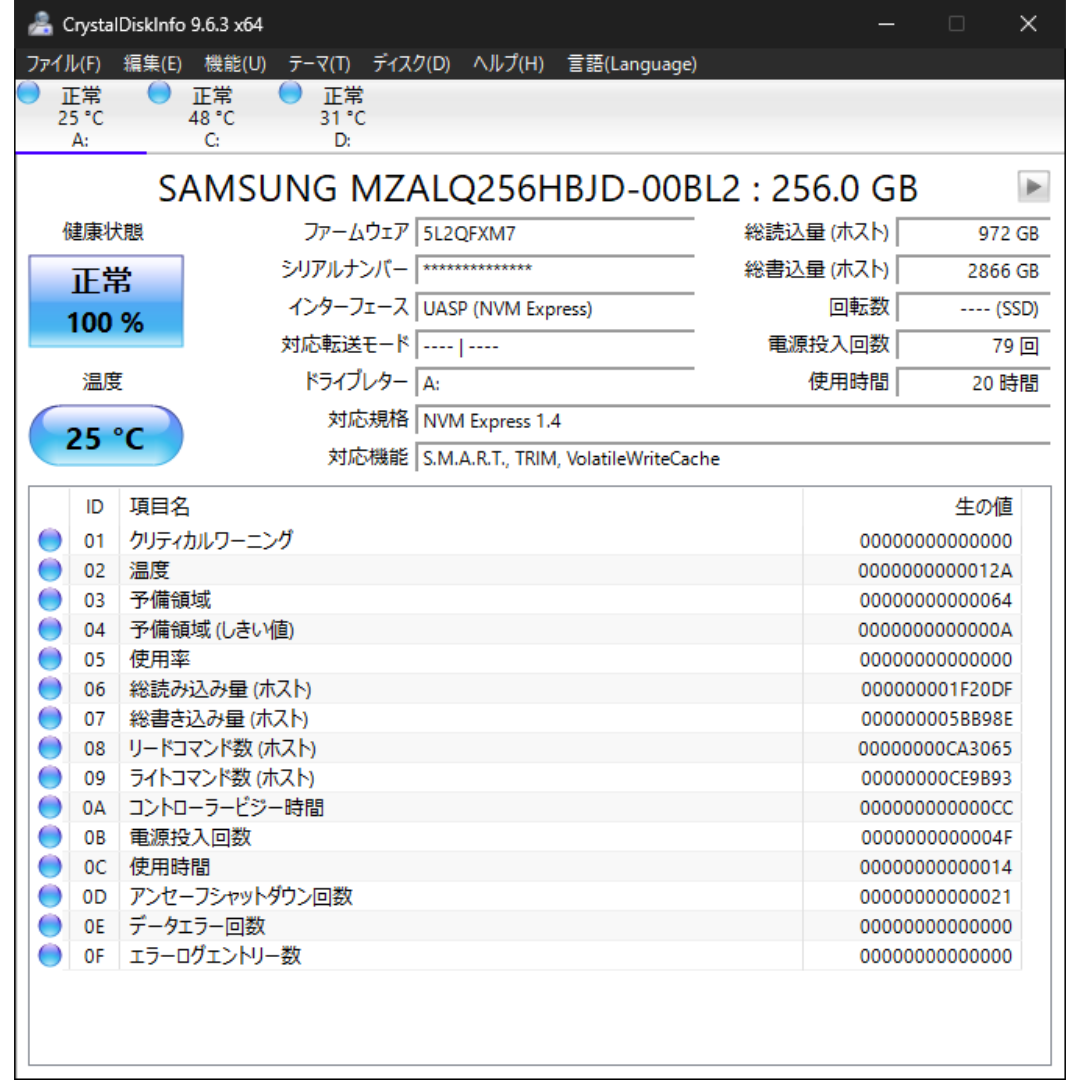Viewport: 1080px width, 1080px height.
Task: Click the 総読込量 value 972 GB
Action: point(973,233)
